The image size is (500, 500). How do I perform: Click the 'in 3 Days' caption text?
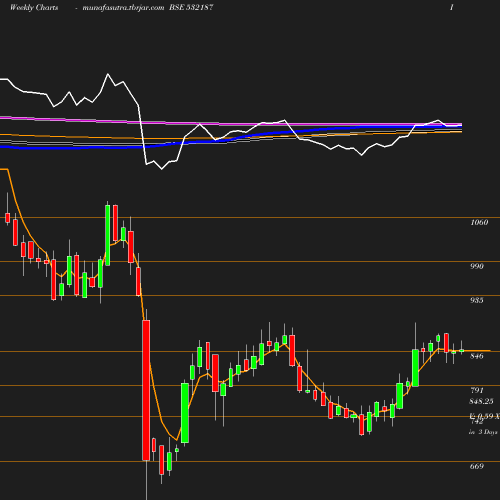coord(483,432)
